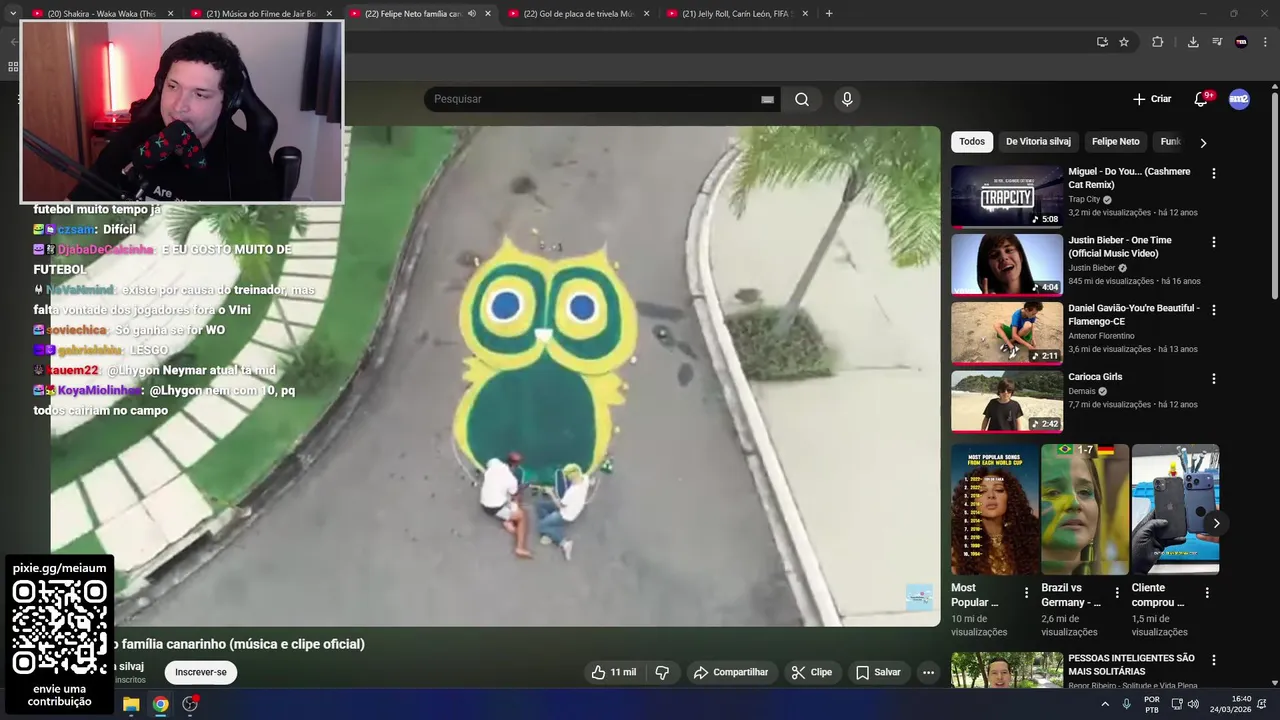Click the video end-screen watermark icon

click(x=919, y=597)
